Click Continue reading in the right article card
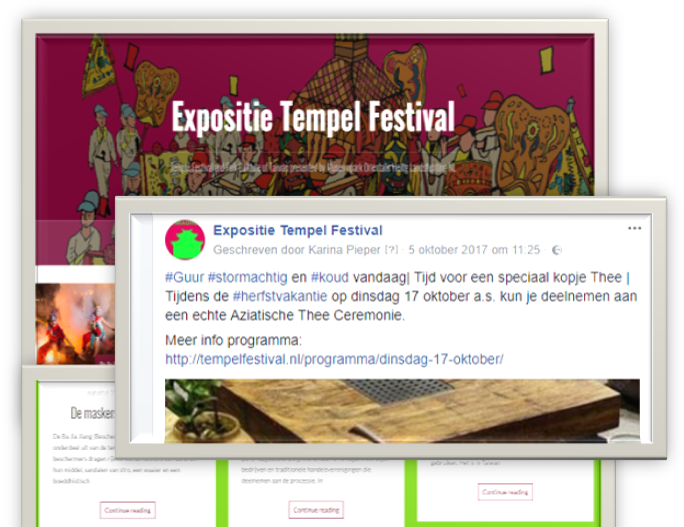Image resolution: width=684 pixels, height=527 pixels. click(x=505, y=492)
